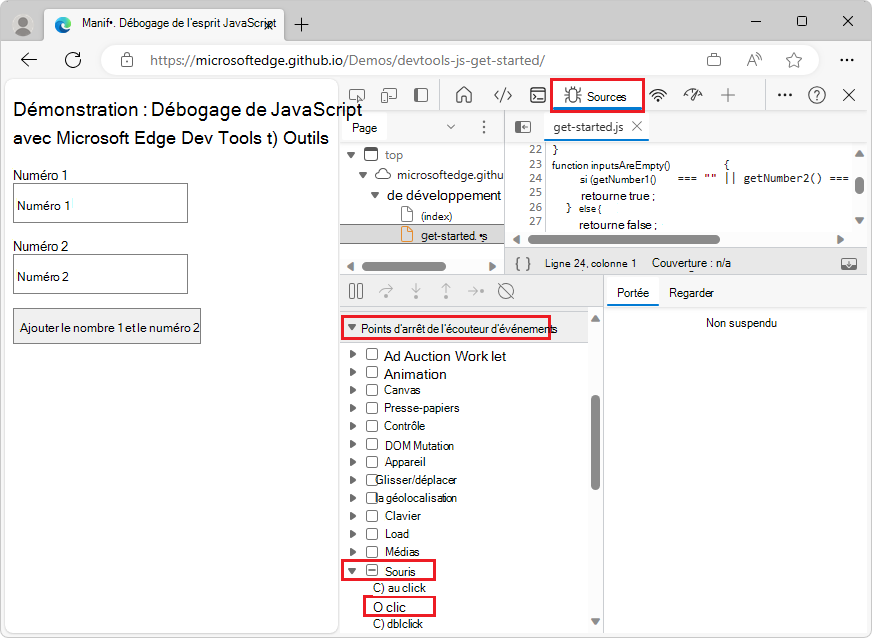Select the Inspect element tool icon
The image size is (872, 638).
[358, 94]
